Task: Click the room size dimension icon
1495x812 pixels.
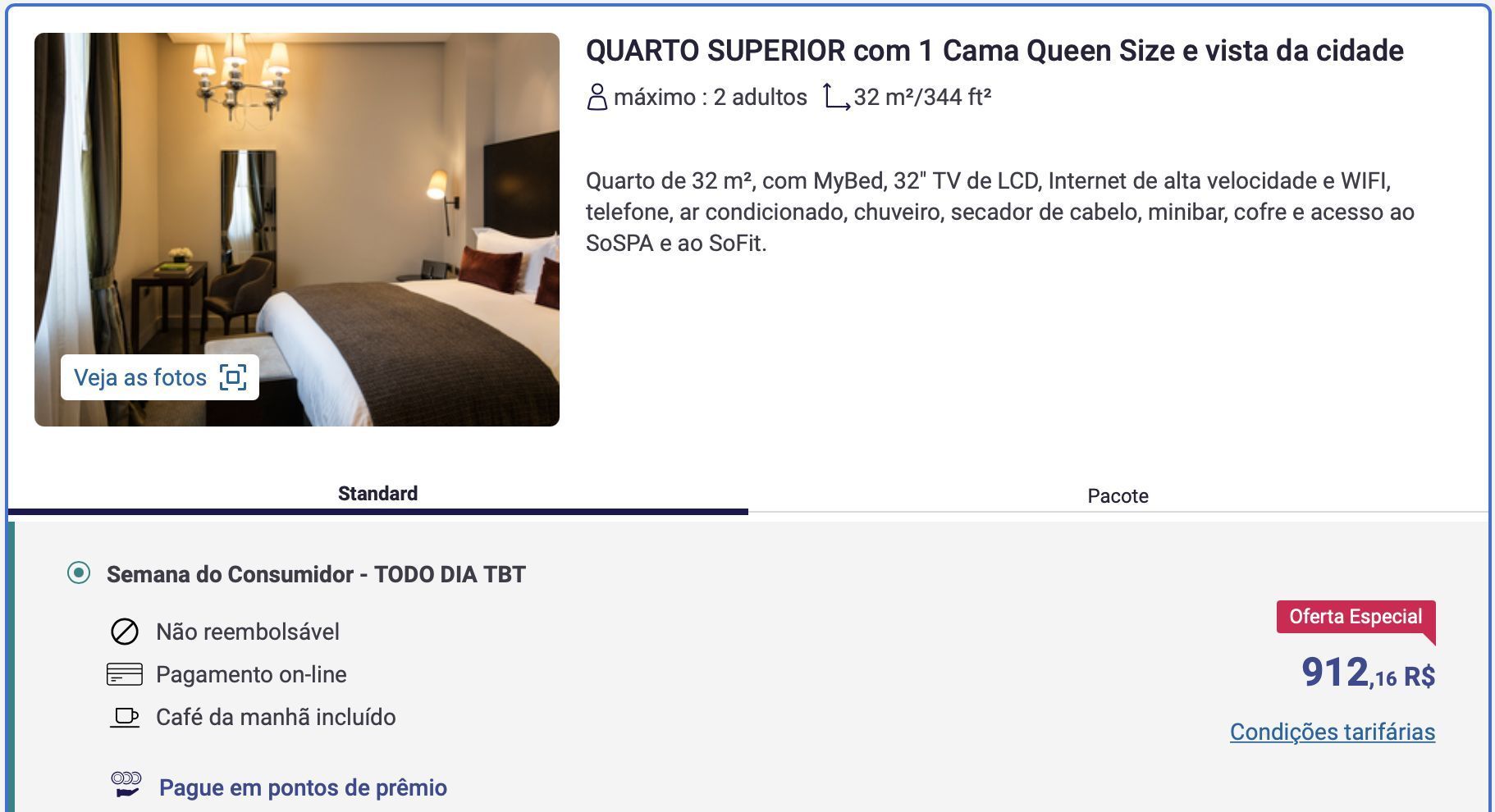Action: tap(835, 97)
